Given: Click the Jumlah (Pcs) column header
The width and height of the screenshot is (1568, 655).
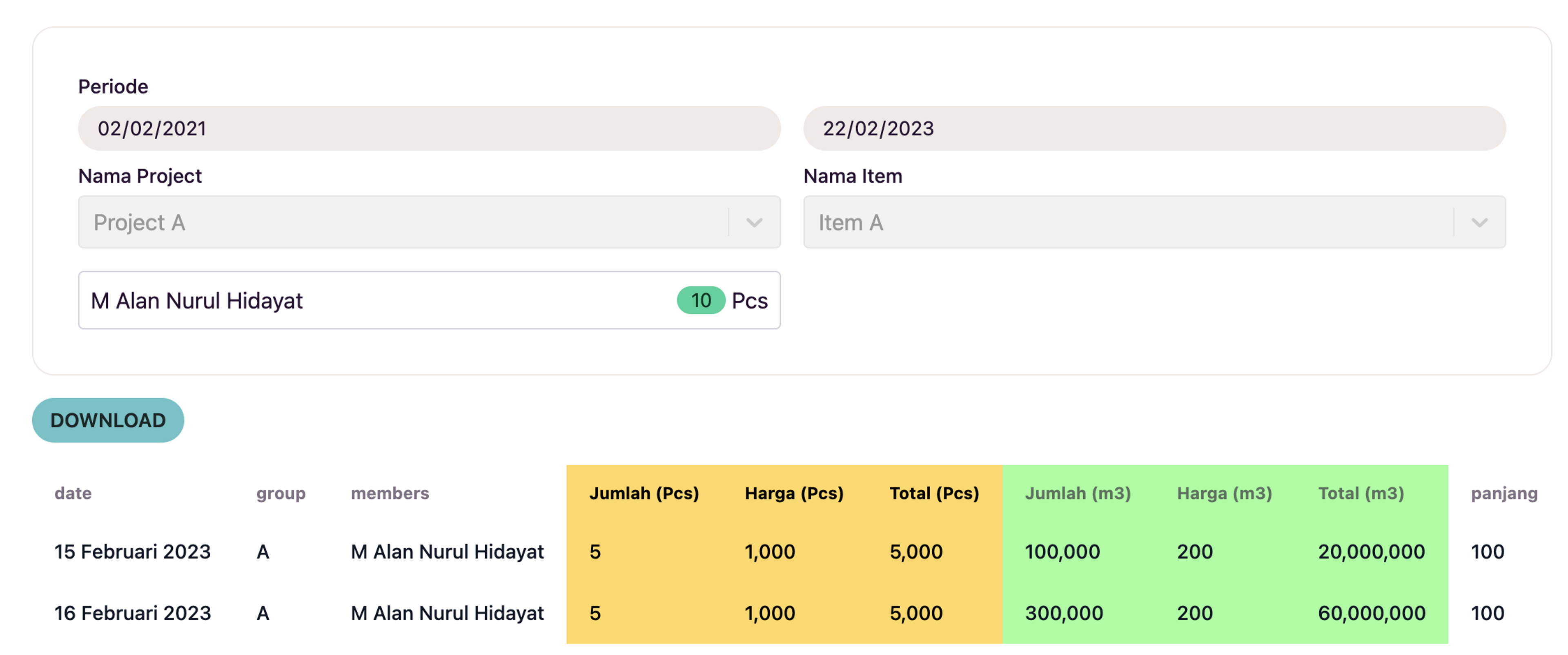Looking at the screenshot, I should [x=644, y=493].
